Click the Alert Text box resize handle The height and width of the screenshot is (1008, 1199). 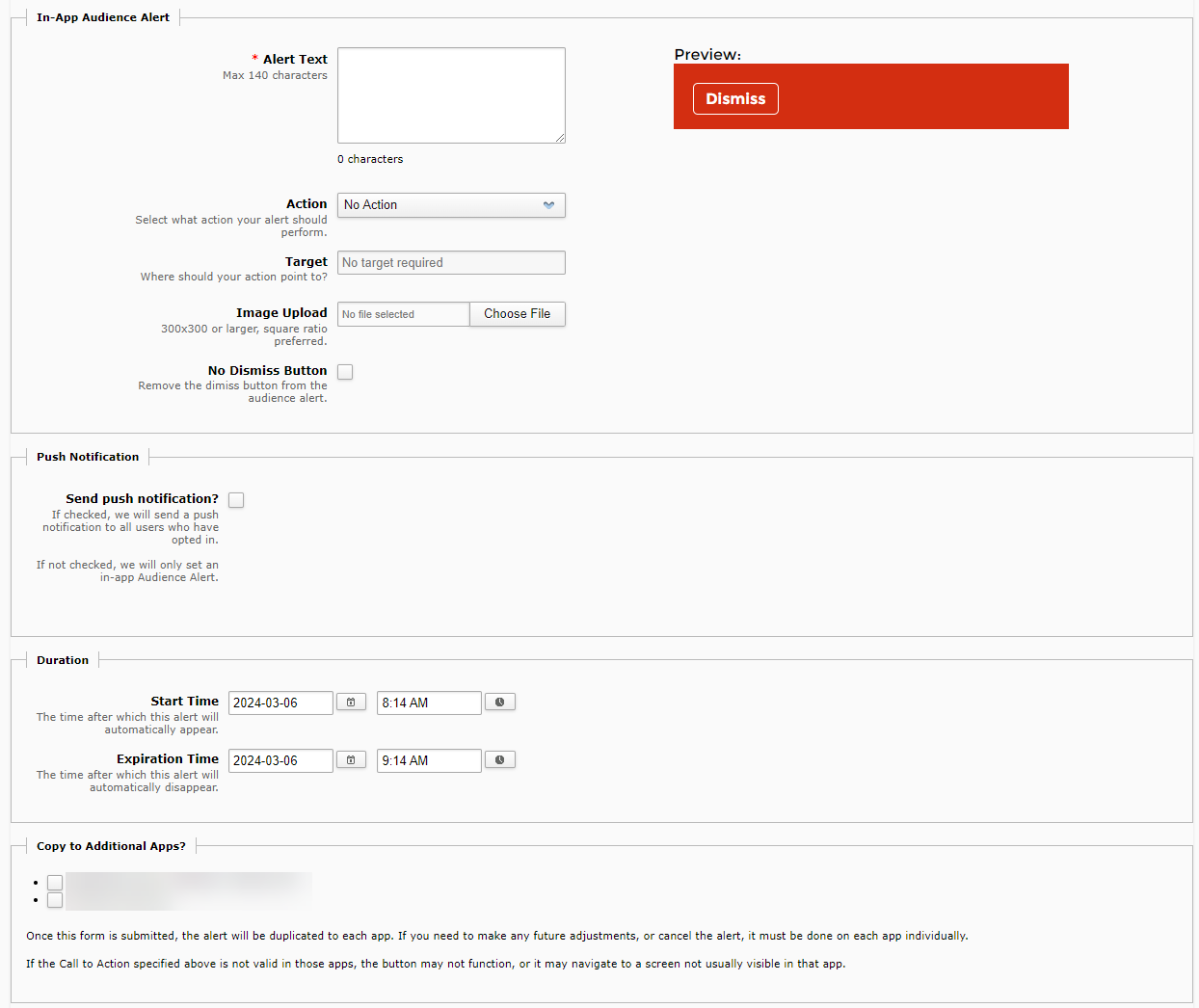click(x=560, y=138)
